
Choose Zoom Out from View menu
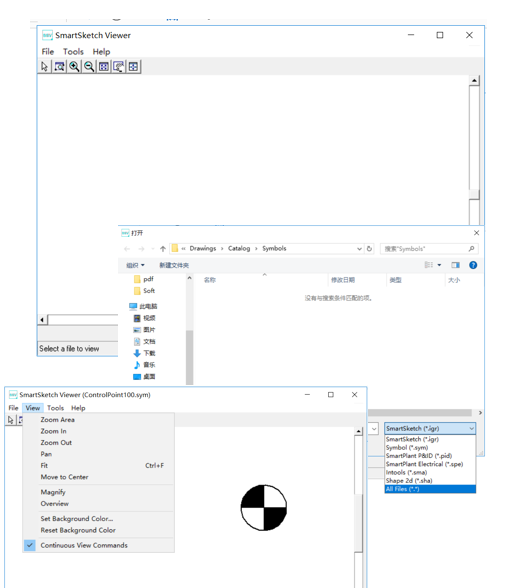(x=98, y=442)
